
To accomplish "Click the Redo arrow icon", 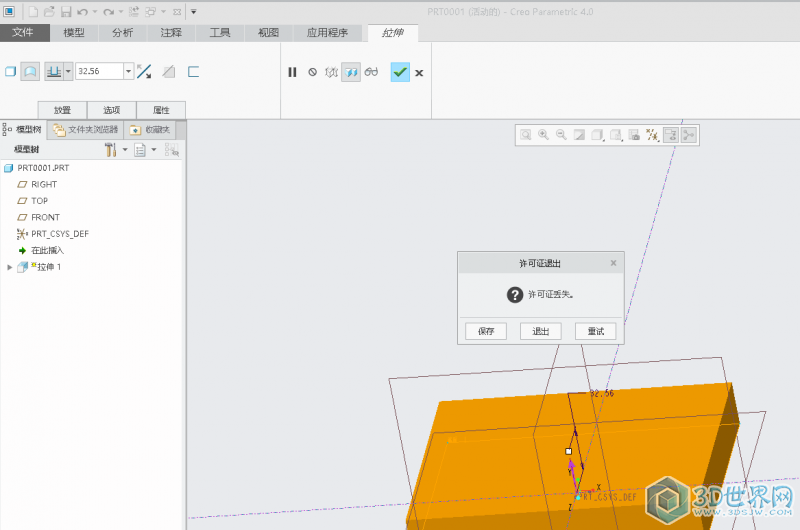I will coord(108,11).
